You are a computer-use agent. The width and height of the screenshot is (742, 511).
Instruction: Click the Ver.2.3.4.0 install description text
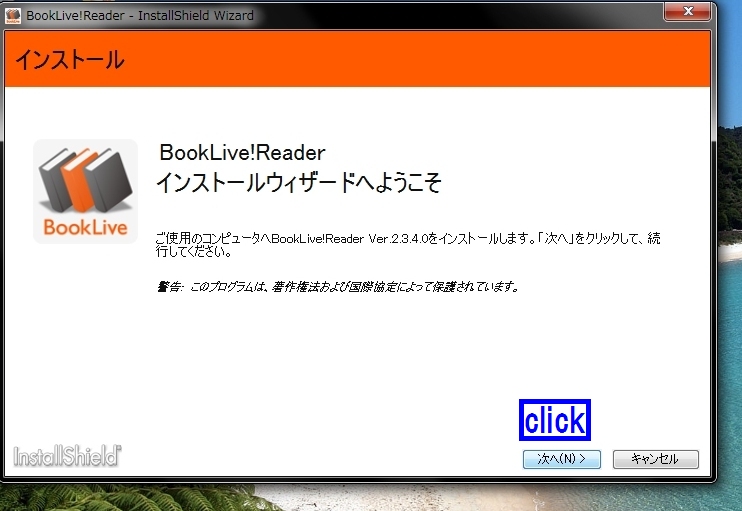click(408, 245)
